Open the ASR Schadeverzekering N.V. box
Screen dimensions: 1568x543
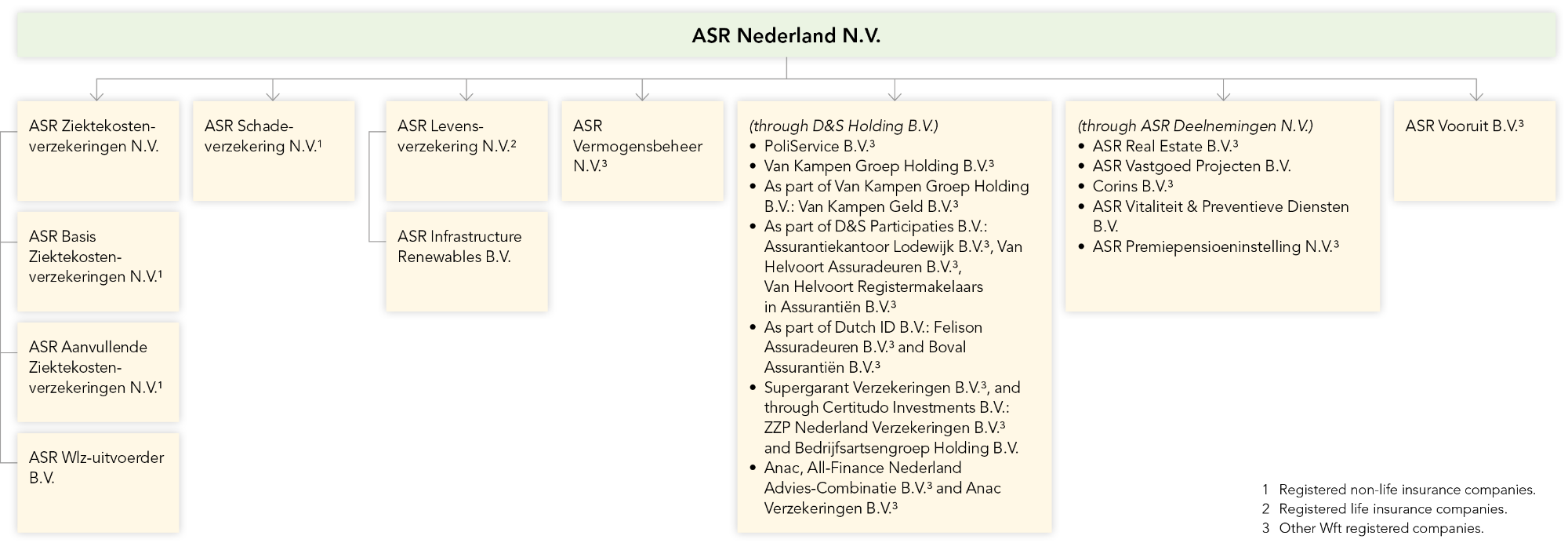click(274, 151)
